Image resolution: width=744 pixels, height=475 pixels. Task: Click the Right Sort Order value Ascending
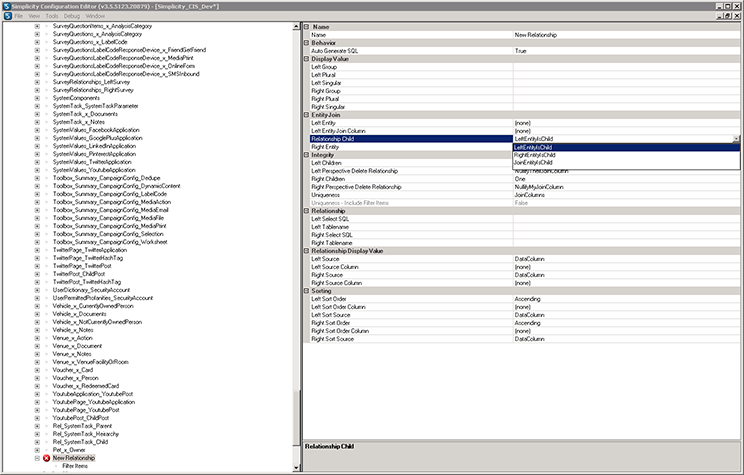[527, 323]
